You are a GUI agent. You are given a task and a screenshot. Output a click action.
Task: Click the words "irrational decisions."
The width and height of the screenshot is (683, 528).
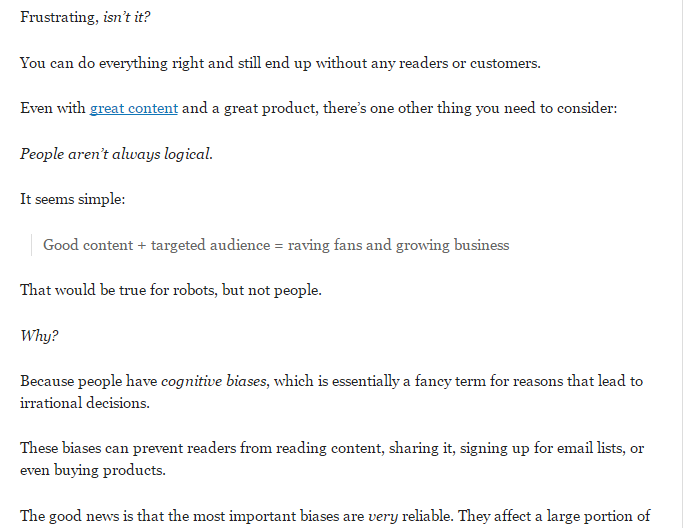[85, 403]
